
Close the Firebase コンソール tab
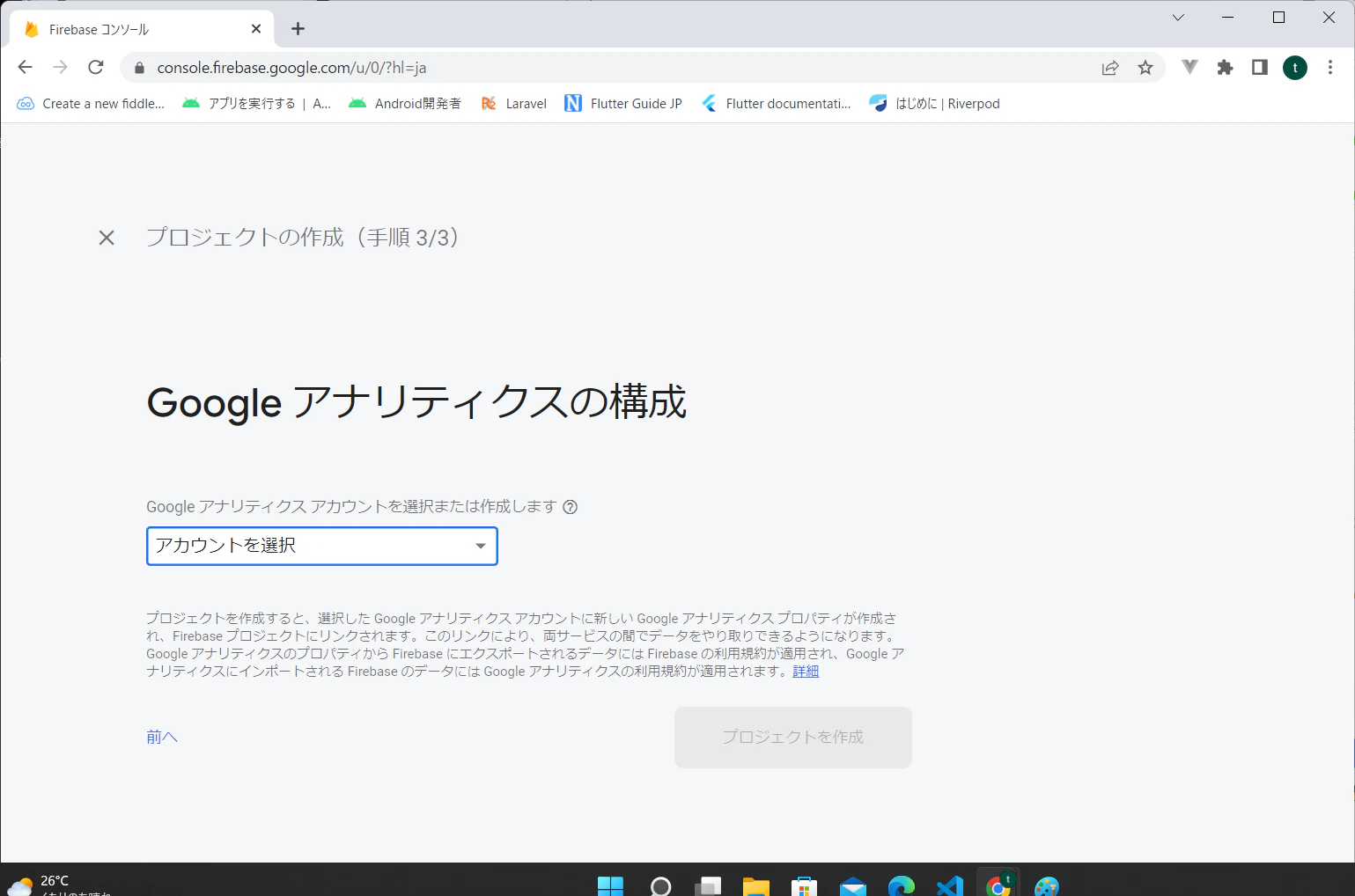tap(256, 29)
